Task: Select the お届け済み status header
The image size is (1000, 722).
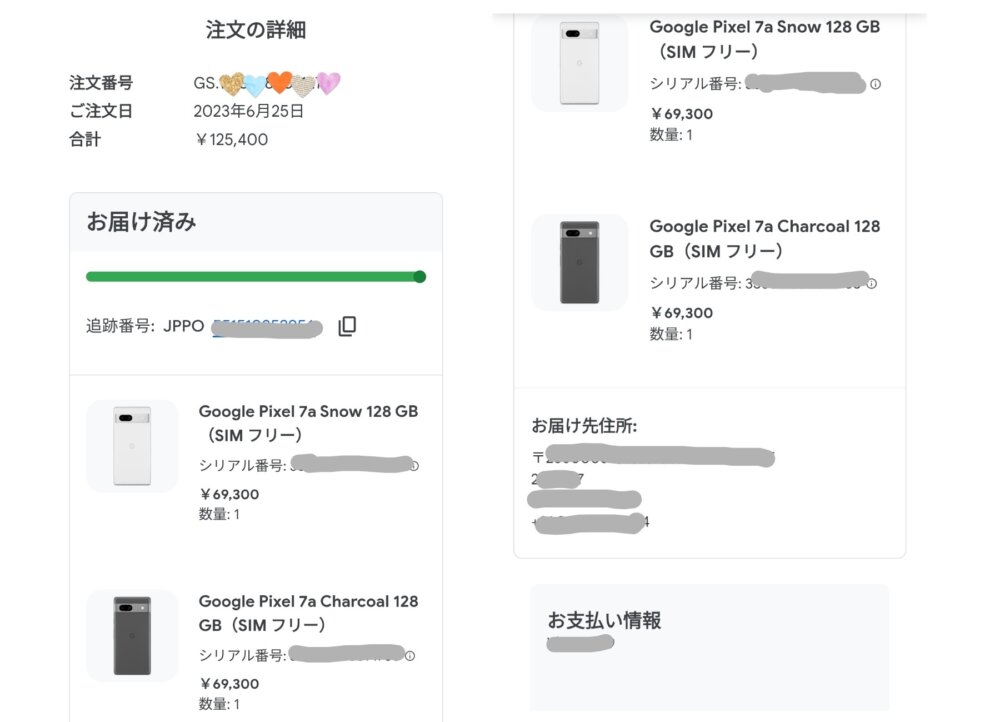Action: coord(256,222)
